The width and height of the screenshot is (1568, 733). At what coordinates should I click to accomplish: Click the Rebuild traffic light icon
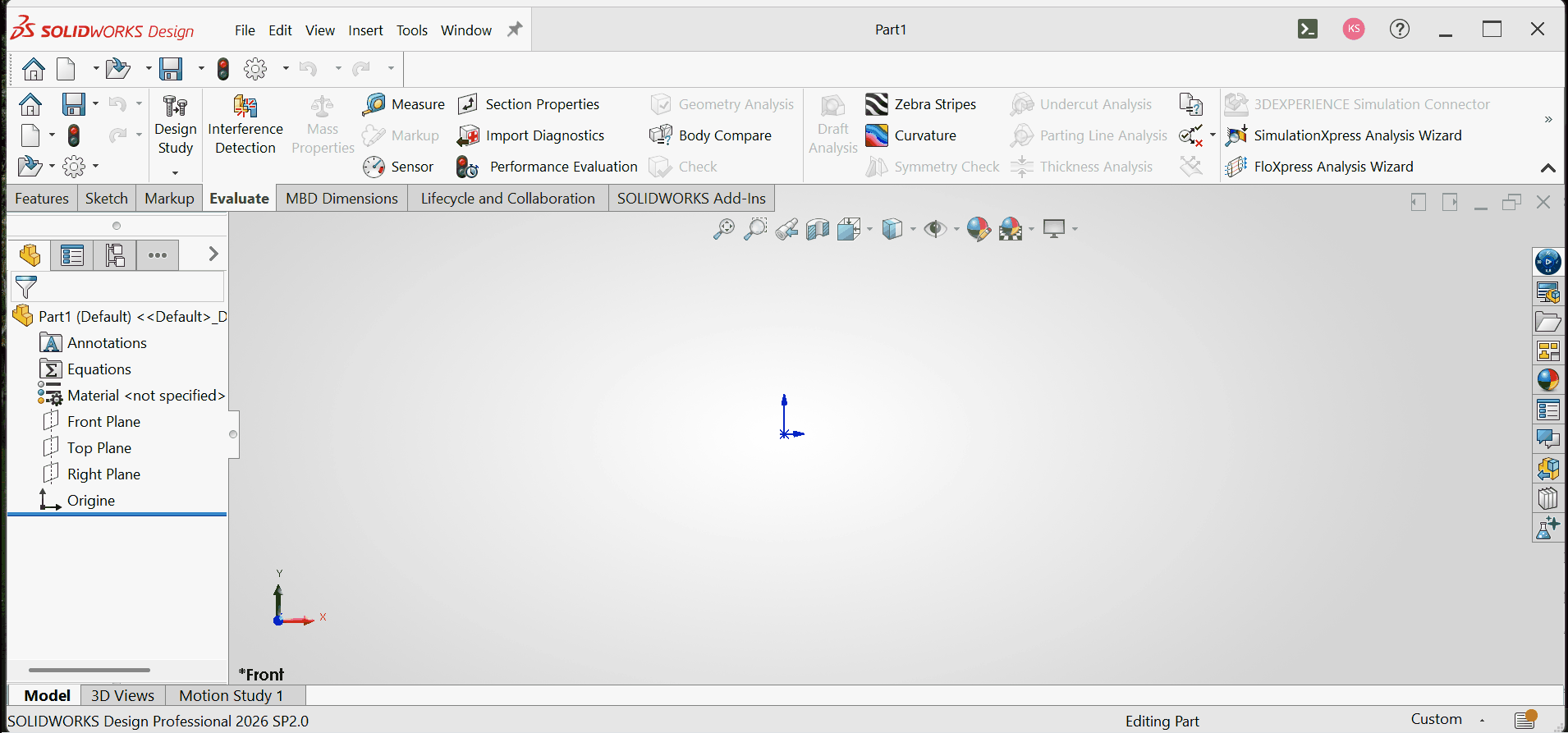(x=222, y=69)
